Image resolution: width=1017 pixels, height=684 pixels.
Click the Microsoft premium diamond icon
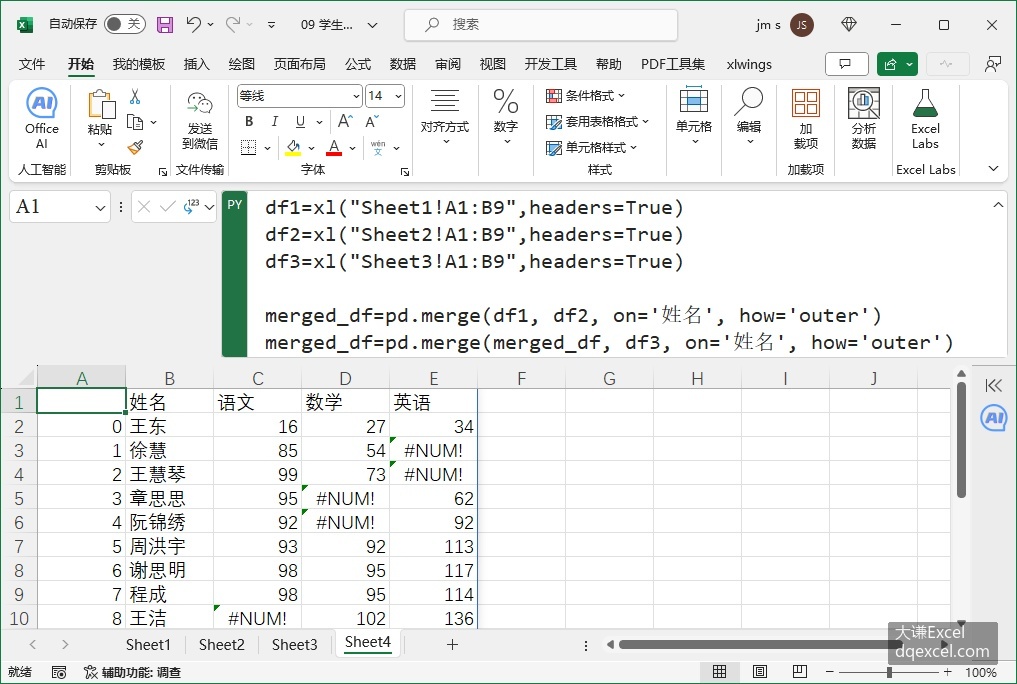(x=849, y=25)
